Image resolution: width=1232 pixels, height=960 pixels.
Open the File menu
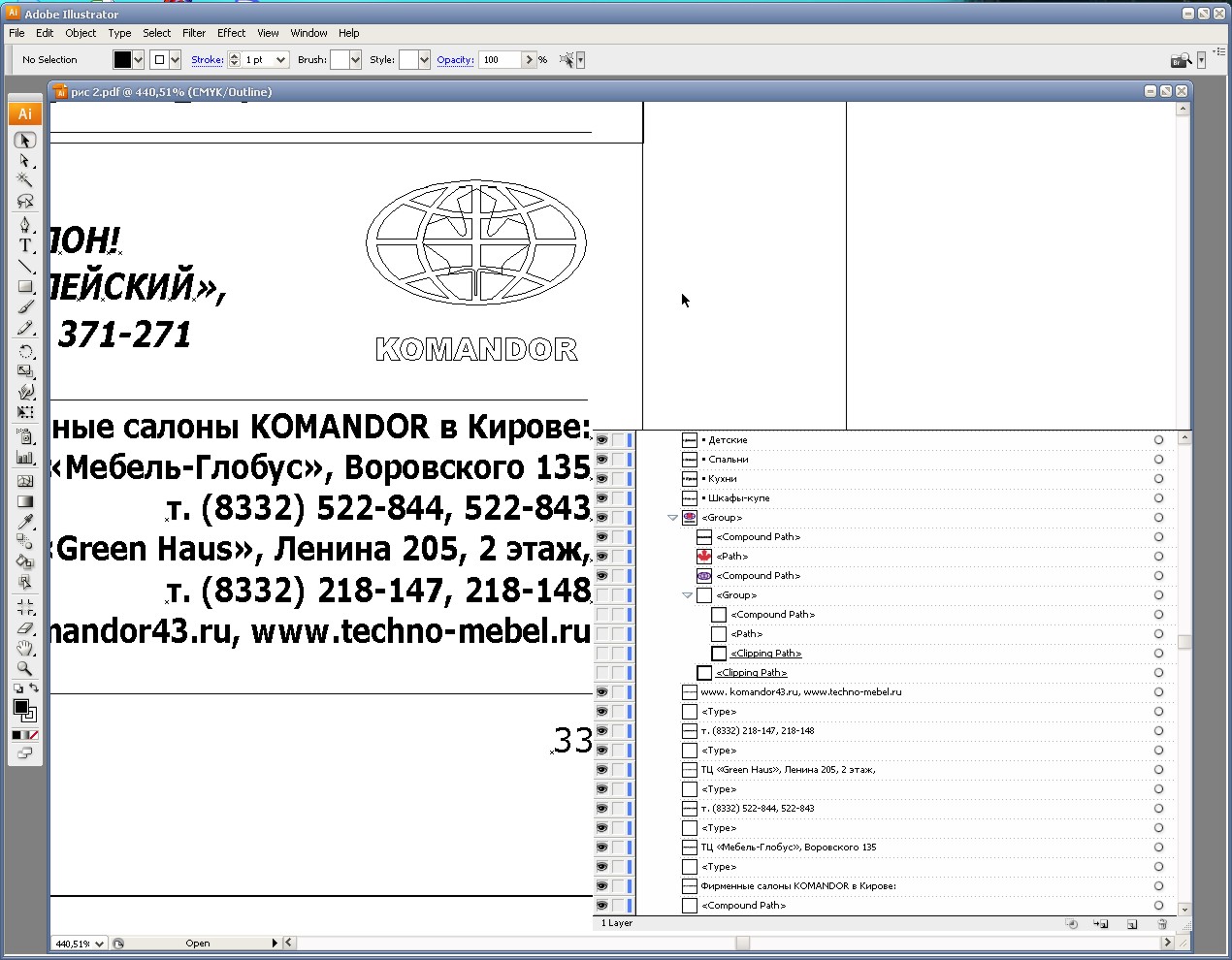pyautogui.click(x=16, y=33)
